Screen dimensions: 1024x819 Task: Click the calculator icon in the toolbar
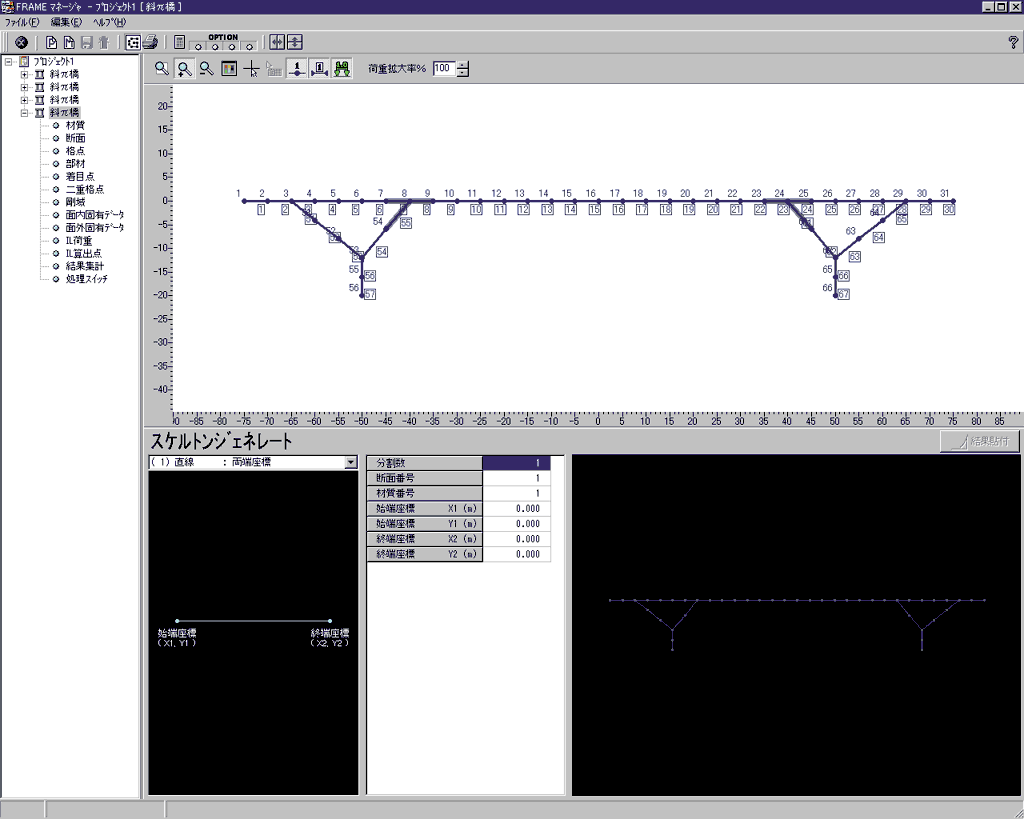[x=179, y=42]
